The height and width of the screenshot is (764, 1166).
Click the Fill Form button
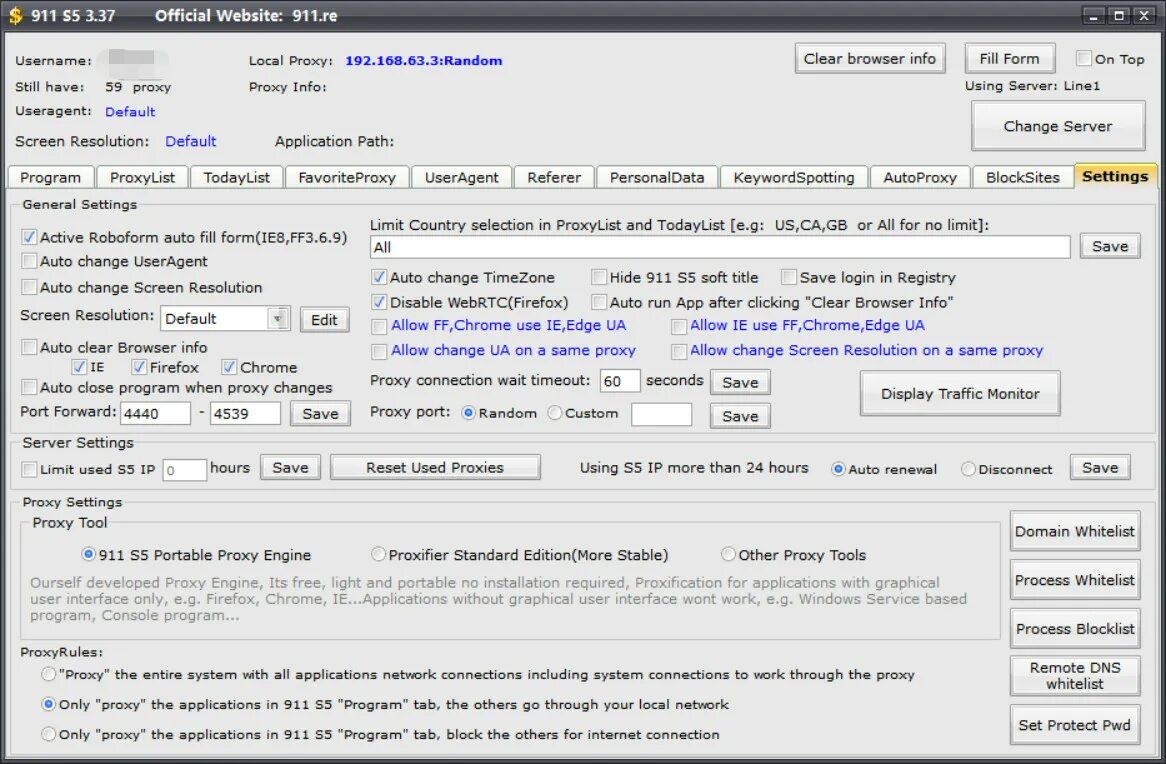tap(1010, 59)
